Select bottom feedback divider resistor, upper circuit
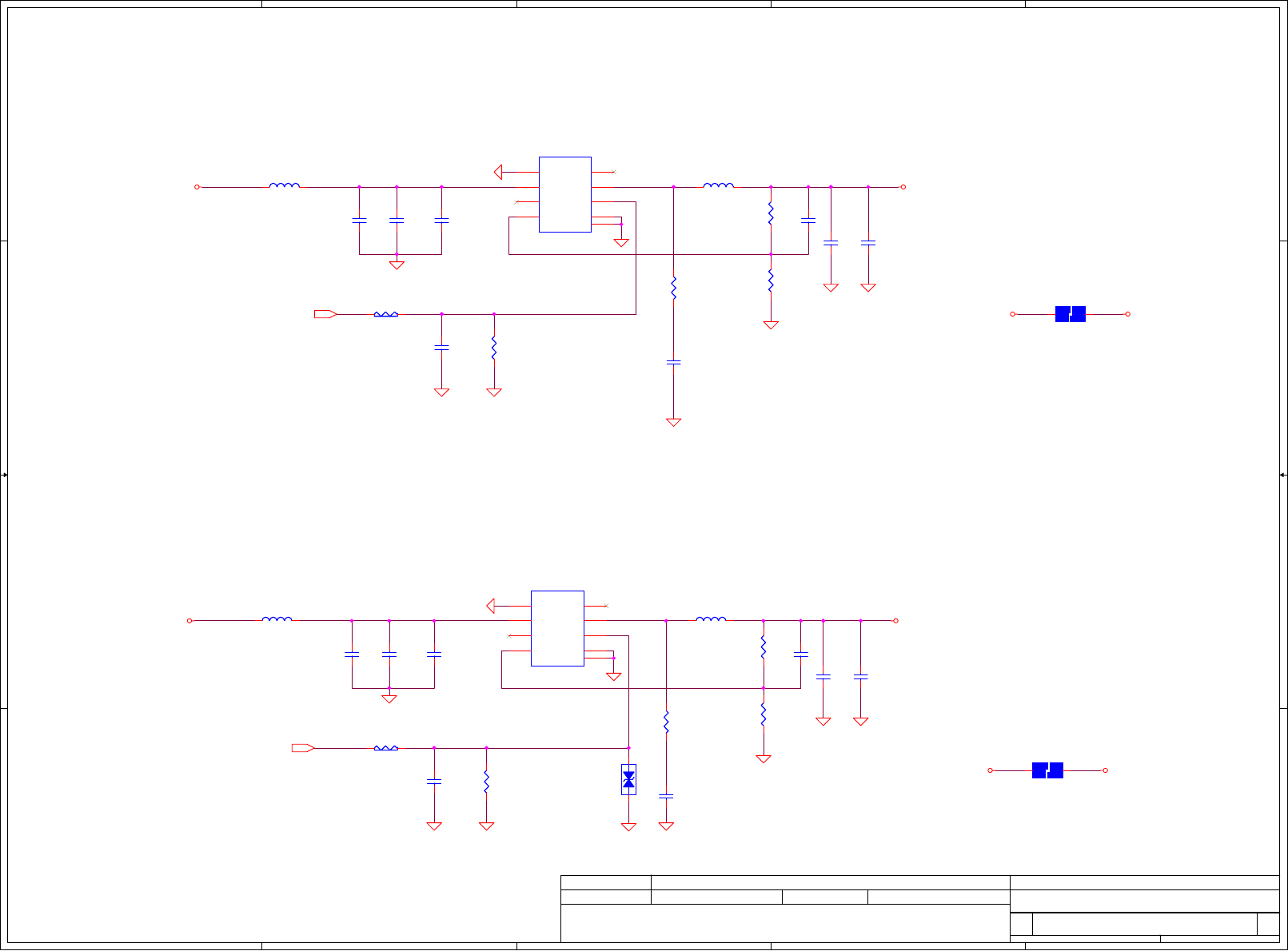 (771, 281)
